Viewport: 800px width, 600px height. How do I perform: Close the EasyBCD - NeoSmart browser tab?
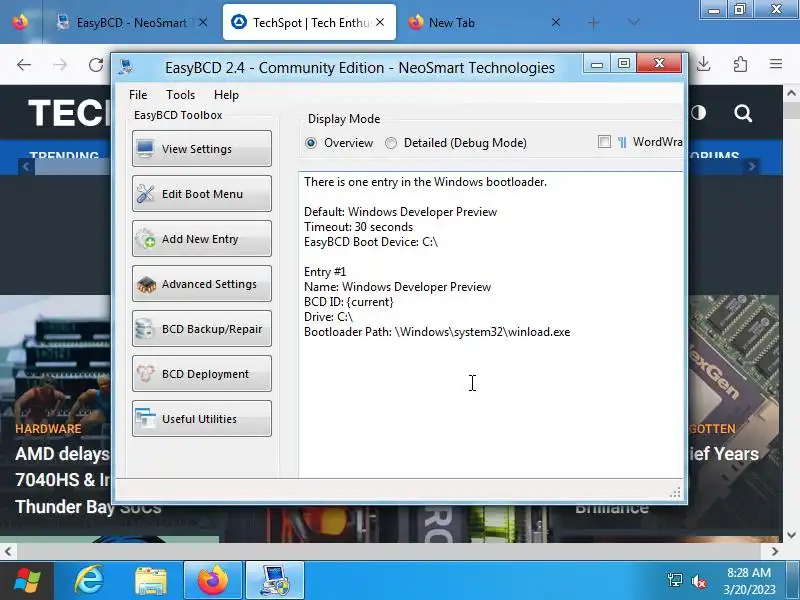pyautogui.click(x=203, y=22)
